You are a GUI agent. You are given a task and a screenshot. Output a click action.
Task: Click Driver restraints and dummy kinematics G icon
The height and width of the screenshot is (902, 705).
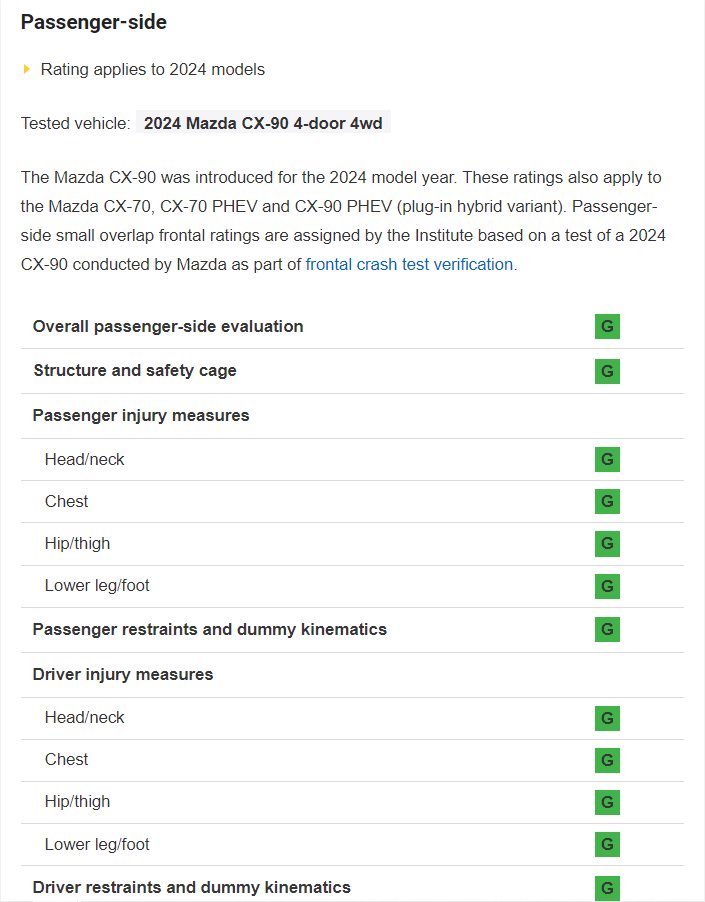[x=607, y=888]
